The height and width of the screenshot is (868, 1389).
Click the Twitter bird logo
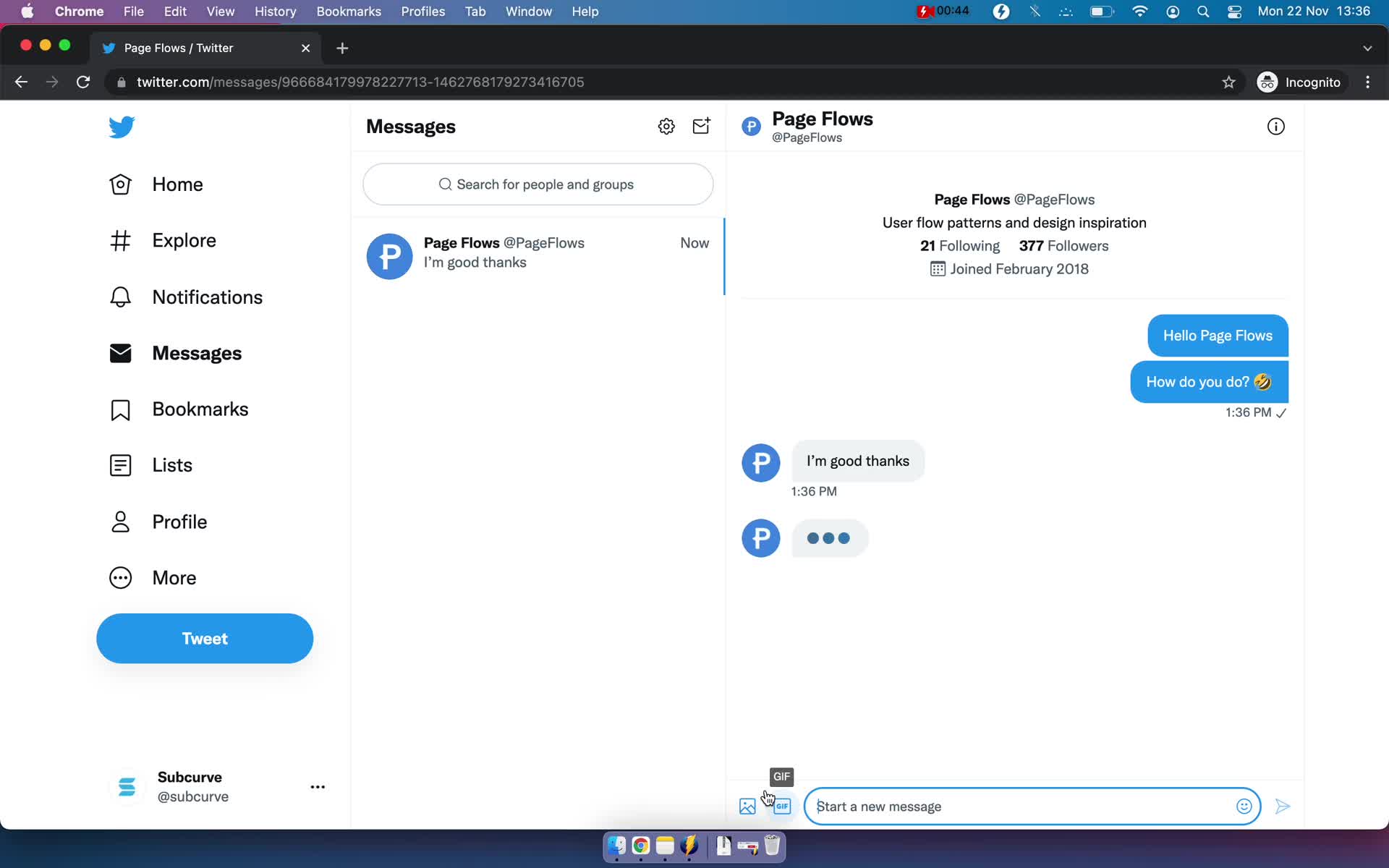(122, 127)
